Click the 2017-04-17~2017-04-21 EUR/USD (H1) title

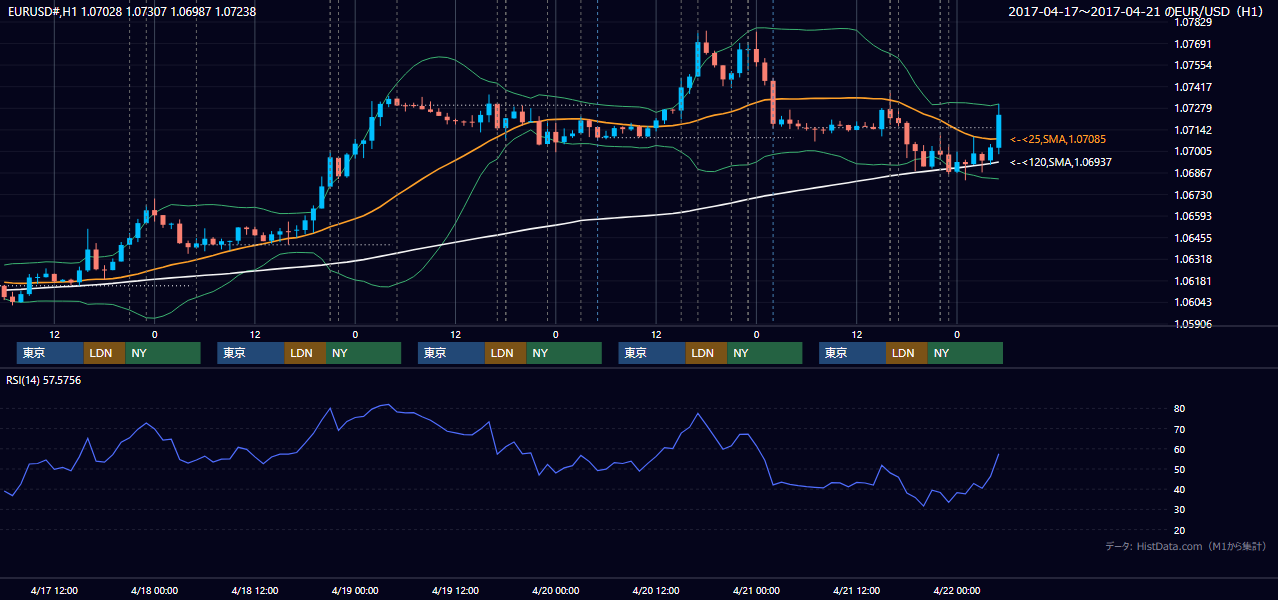tap(1136, 11)
